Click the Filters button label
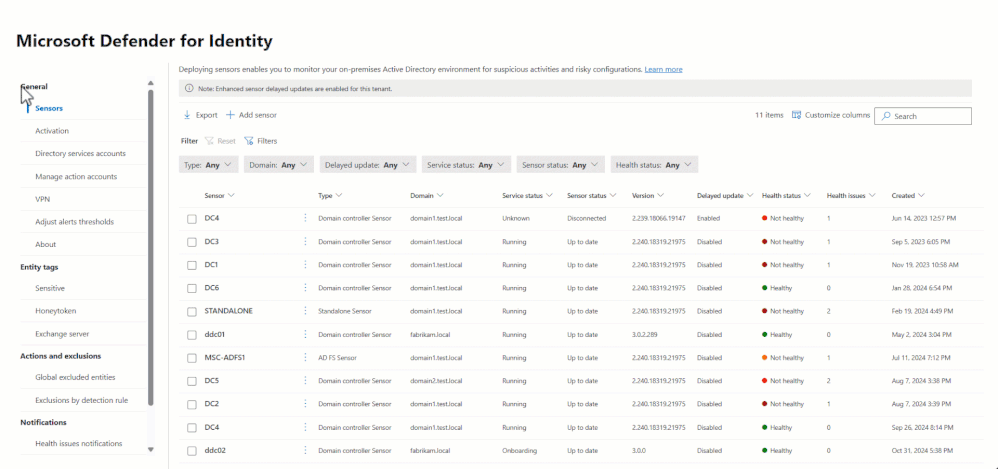The width and height of the screenshot is (998, 469). coord(267,141)
